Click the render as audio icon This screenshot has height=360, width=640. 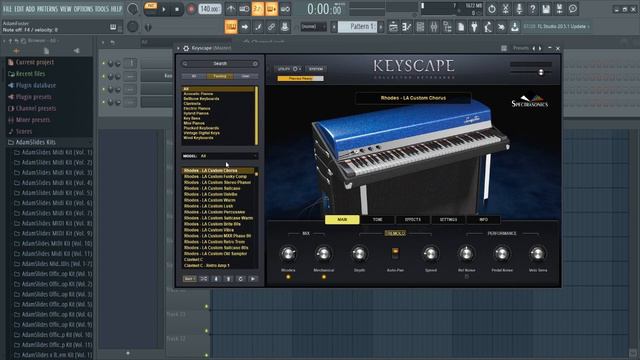[559, 9]
